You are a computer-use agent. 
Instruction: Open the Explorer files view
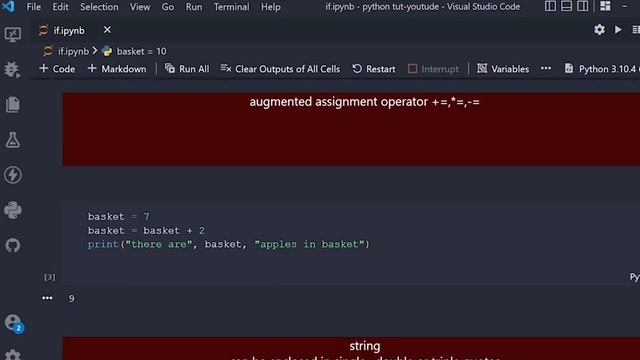(13, 104)
